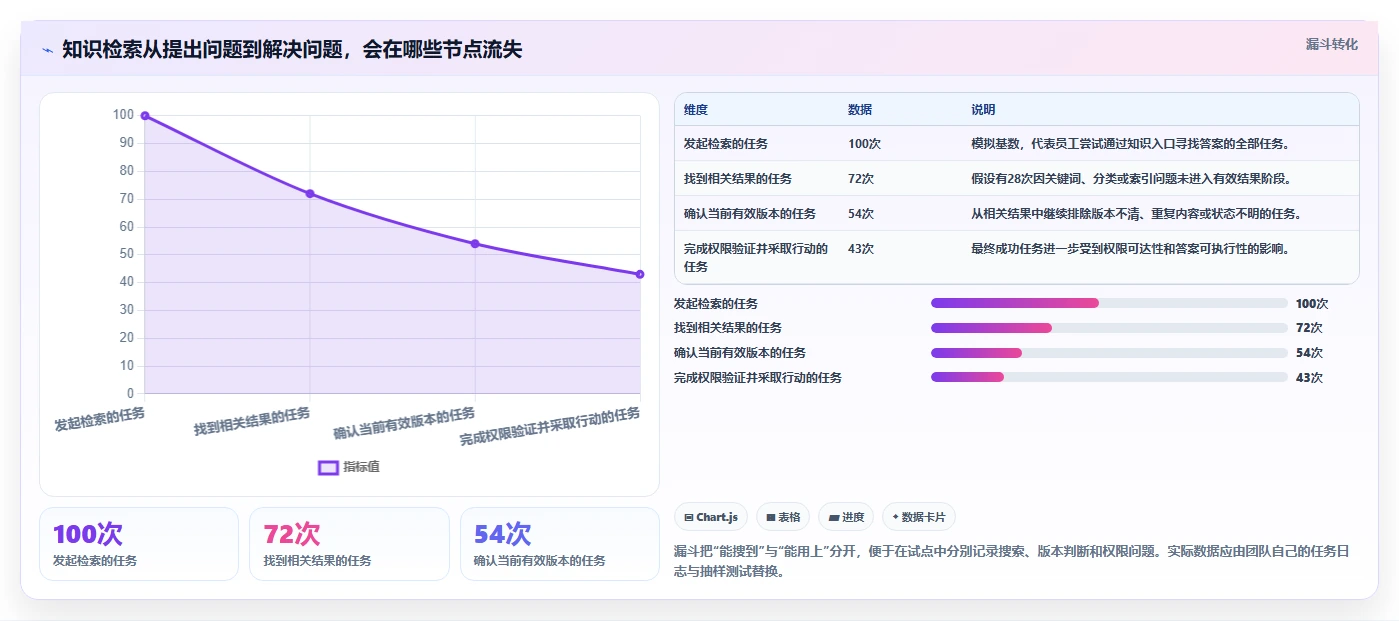Click the chart data point at 43
1399x621 pixels.
coord(640,274)
